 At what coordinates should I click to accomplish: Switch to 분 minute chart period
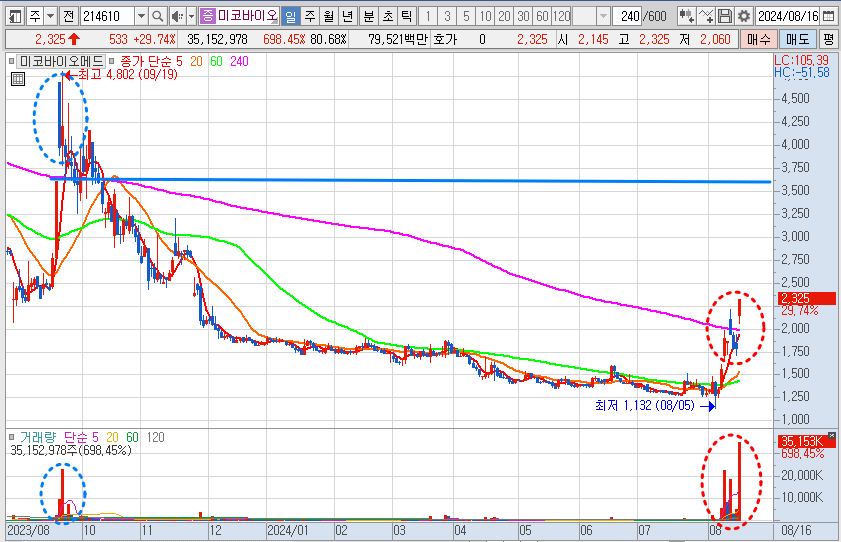point(368,16)
